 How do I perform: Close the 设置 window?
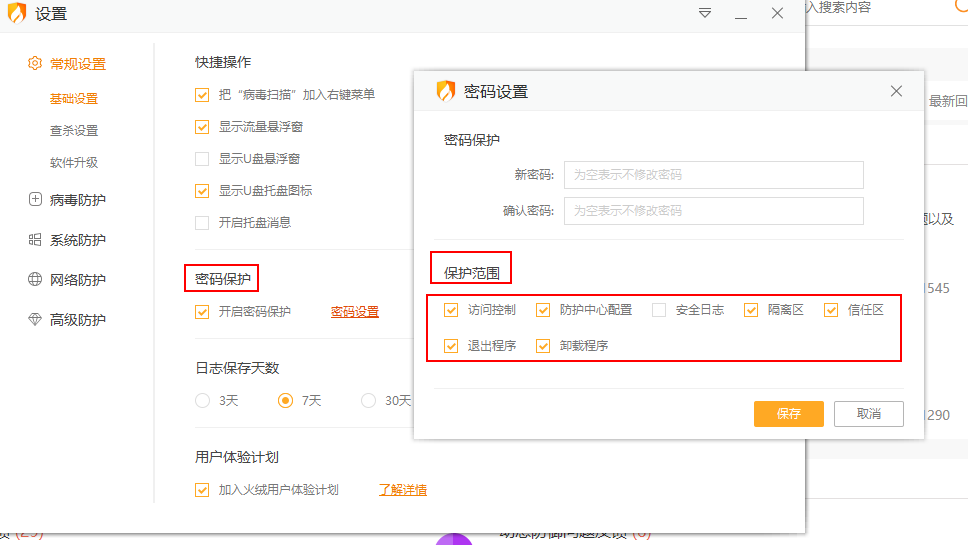point(777,13)
